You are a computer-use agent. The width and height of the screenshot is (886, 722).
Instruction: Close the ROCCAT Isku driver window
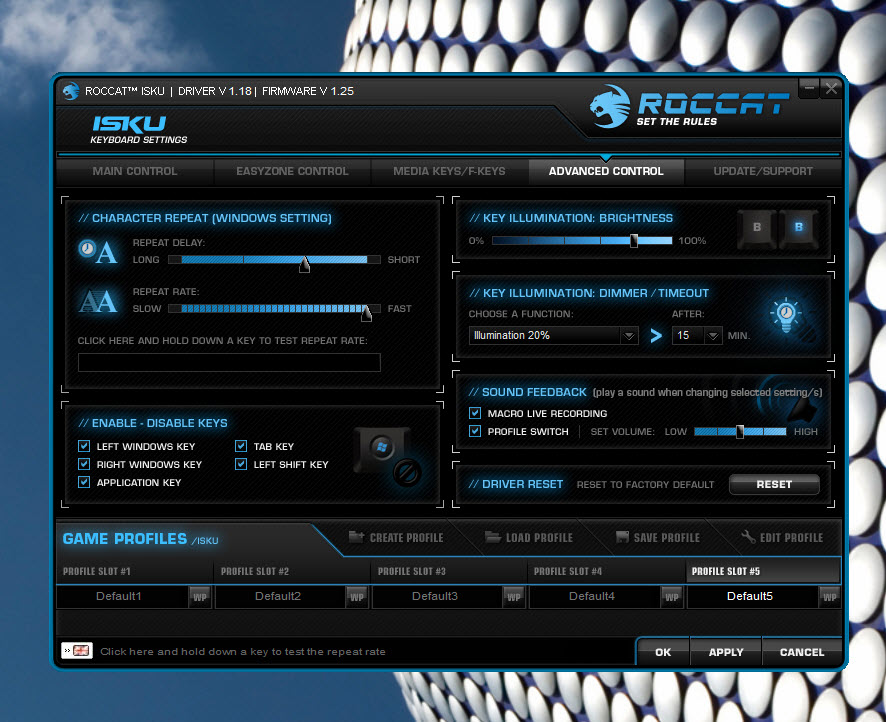click(831, 88)
